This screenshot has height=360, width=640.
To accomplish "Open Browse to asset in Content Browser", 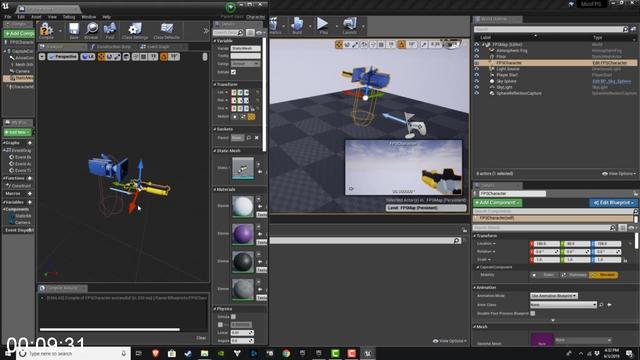I will 91,31.
